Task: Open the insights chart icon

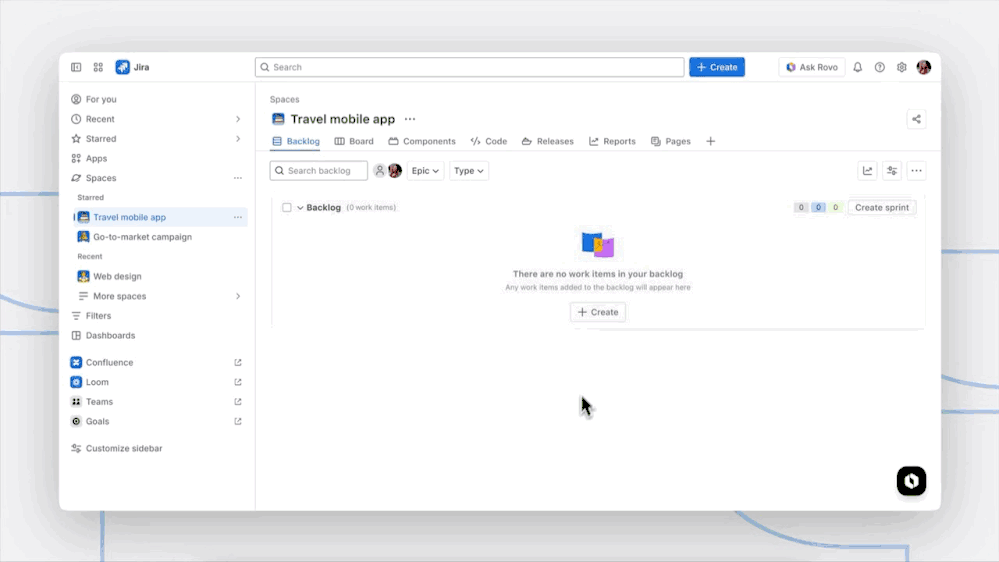Action: pos(867,171)
